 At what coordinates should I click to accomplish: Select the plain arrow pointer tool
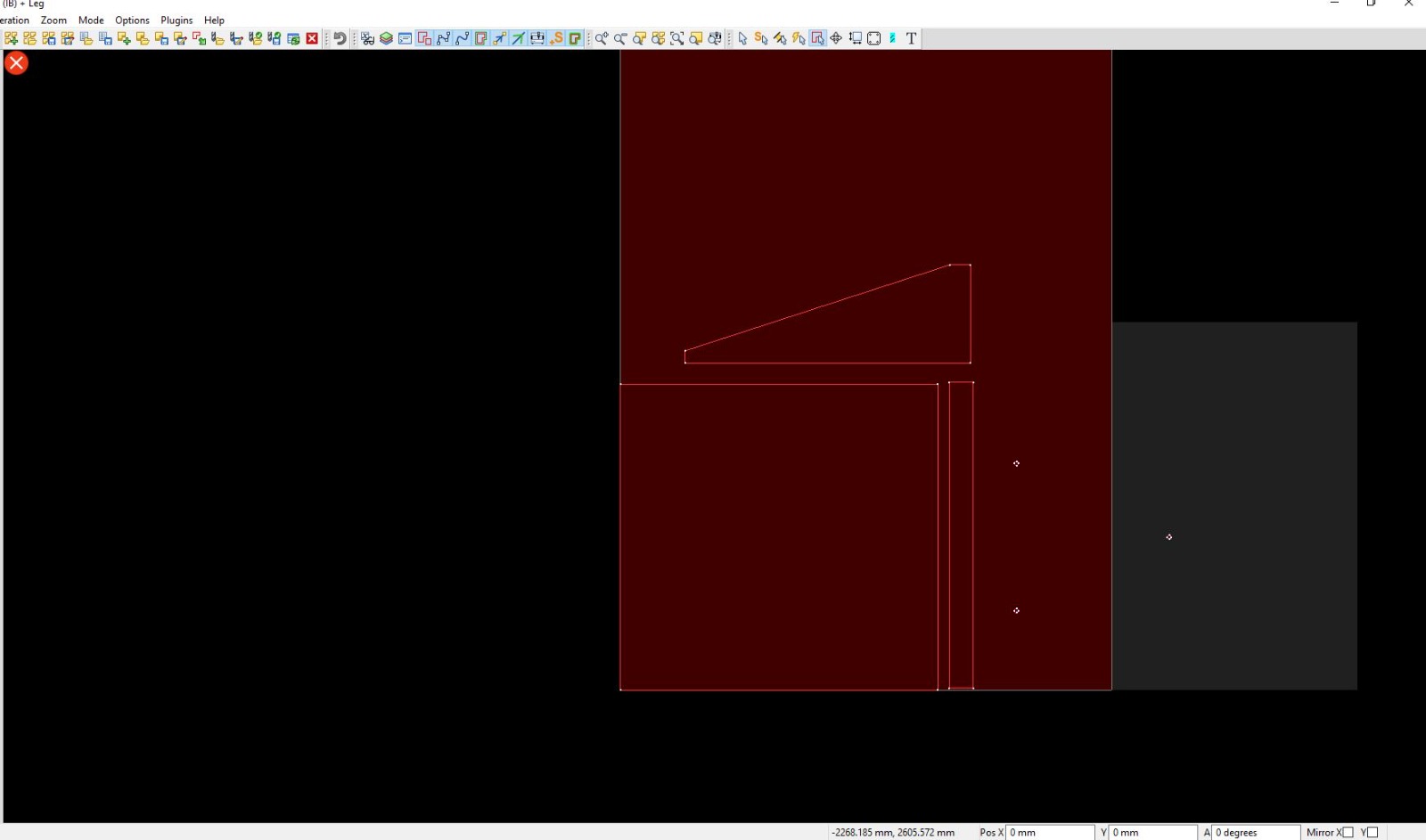click(x=742, y=38)
